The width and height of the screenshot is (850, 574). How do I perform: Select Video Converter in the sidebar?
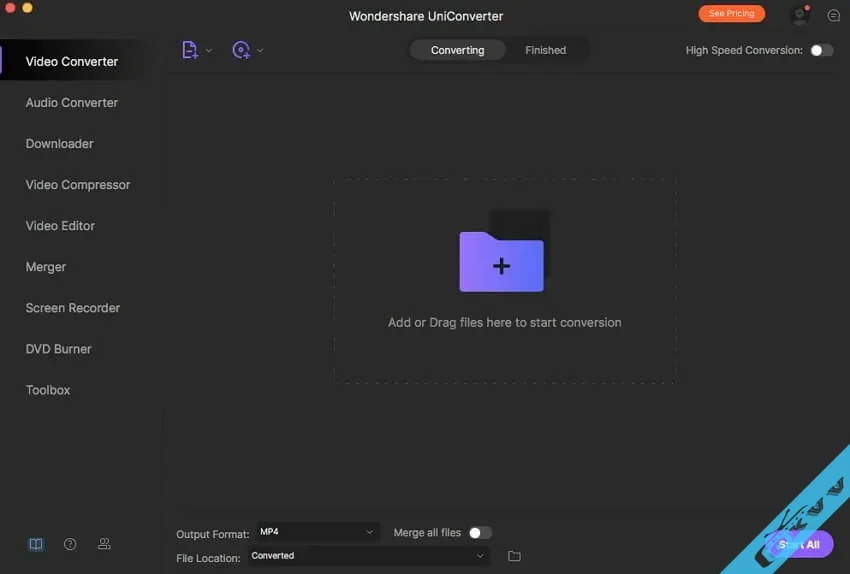[x=72, y=61]
